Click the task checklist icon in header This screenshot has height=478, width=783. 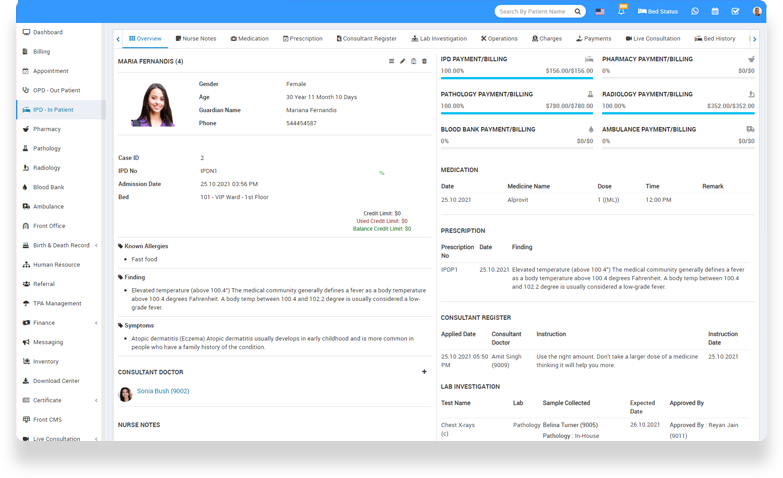735,12
